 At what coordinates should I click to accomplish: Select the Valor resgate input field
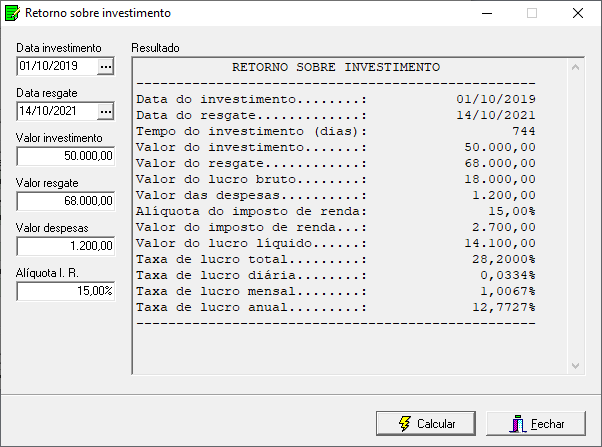click(x=66, y=201)
